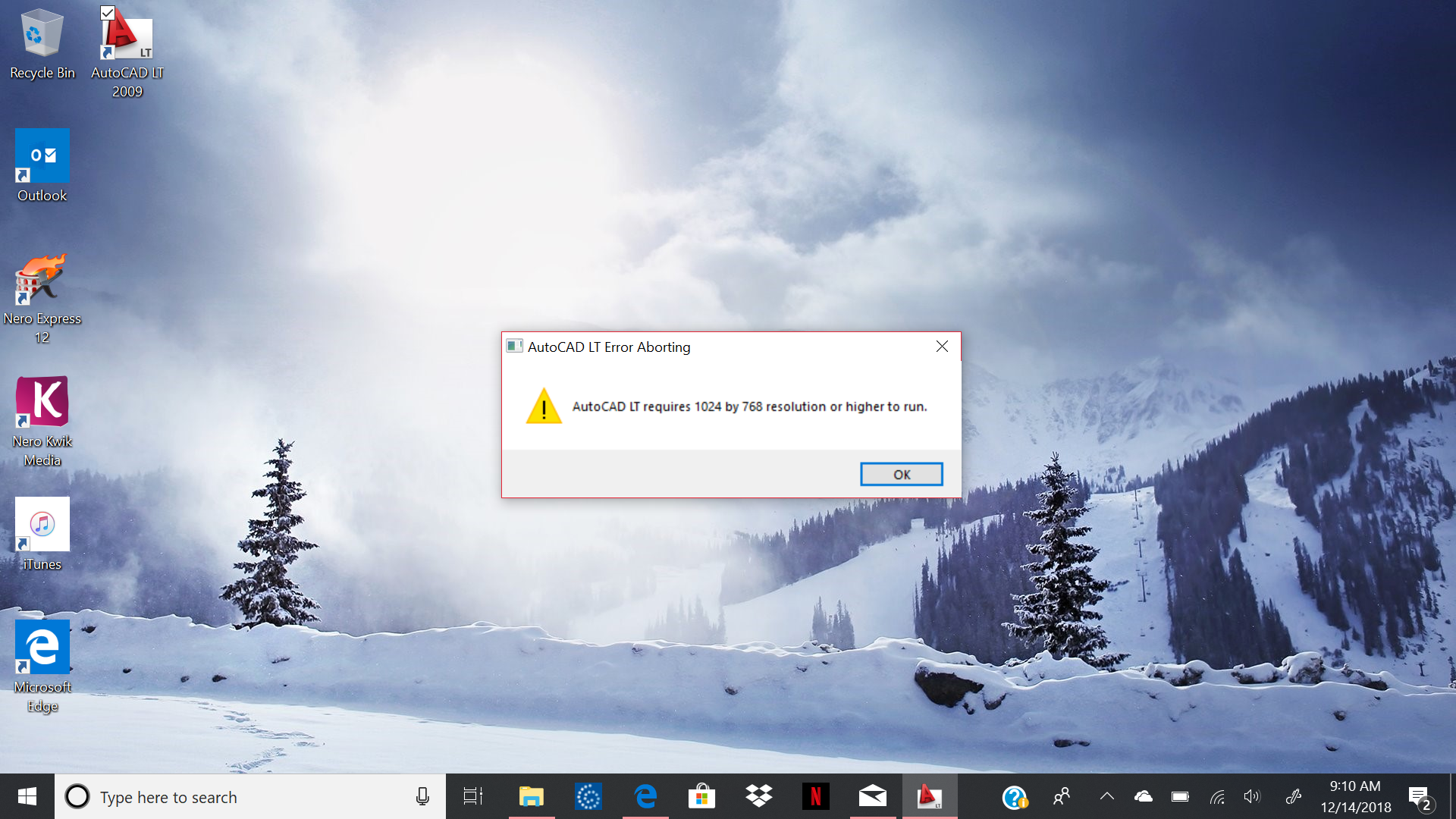Check Wi-Fi network status in the tray
The width and height of the screenshot is (1456, 819).
pos(1218,796)
